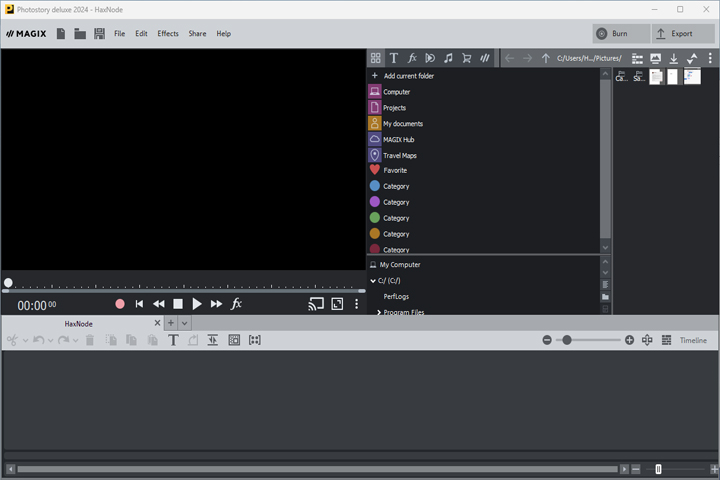Click the Export button
The image size is (720, 480).
[x=683, y=34]
